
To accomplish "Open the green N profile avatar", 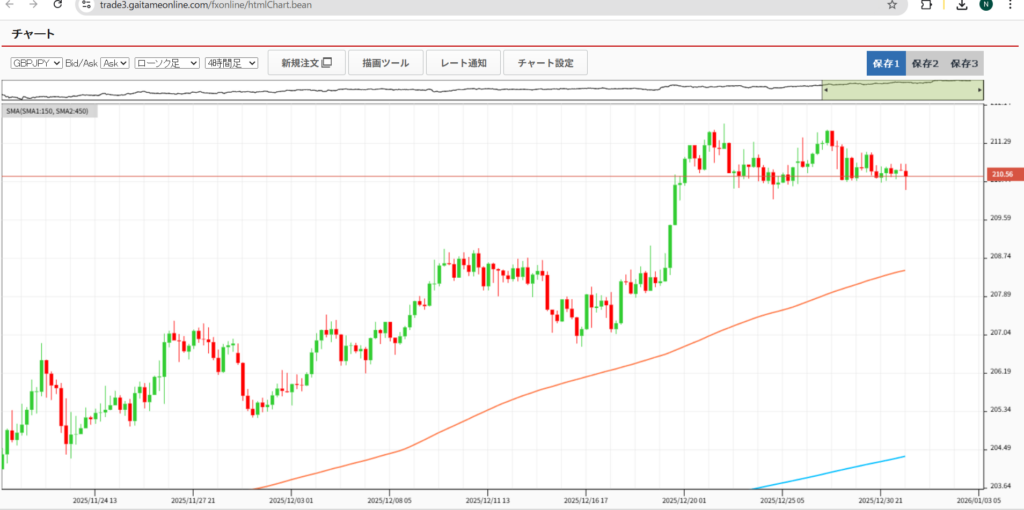I will tap(986, 5).
